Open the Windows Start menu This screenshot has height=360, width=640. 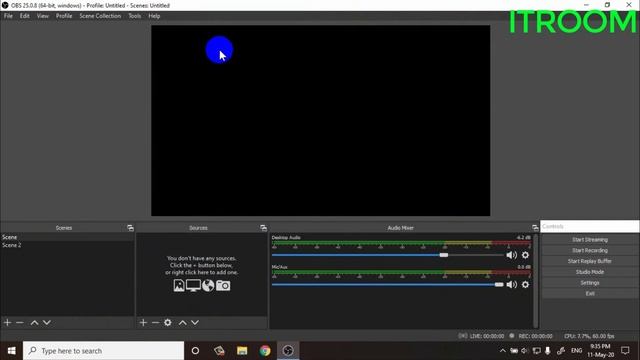(x=11, y=351)
